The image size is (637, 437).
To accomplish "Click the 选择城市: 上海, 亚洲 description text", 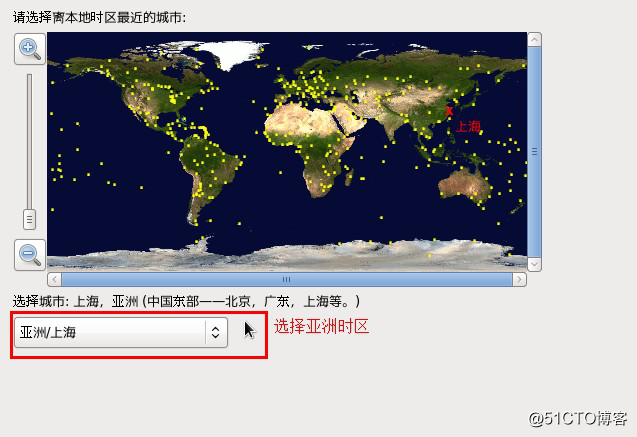I will [x=186, y=301].
